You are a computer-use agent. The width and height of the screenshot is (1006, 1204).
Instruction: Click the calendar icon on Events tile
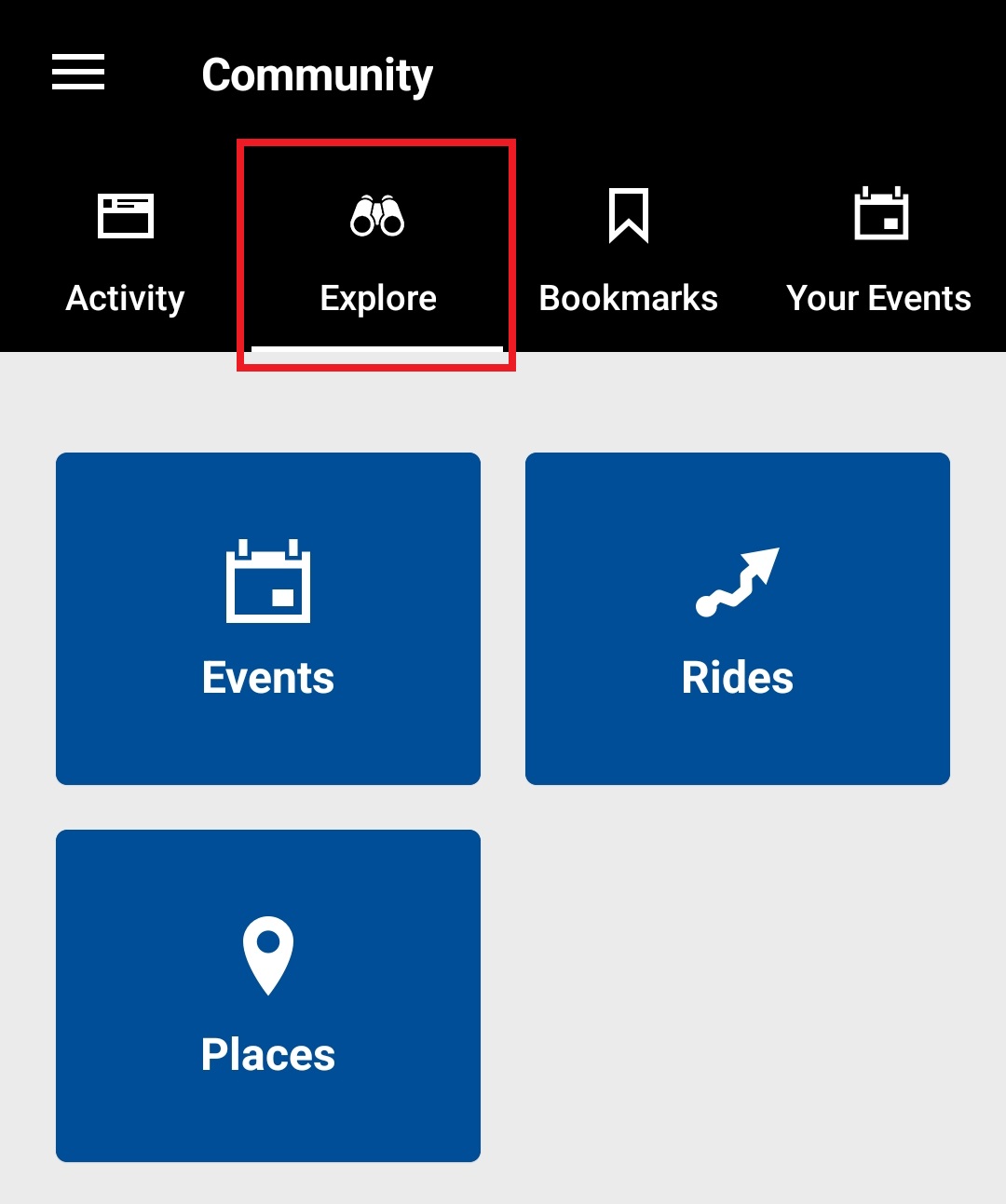tap(268, 581)
